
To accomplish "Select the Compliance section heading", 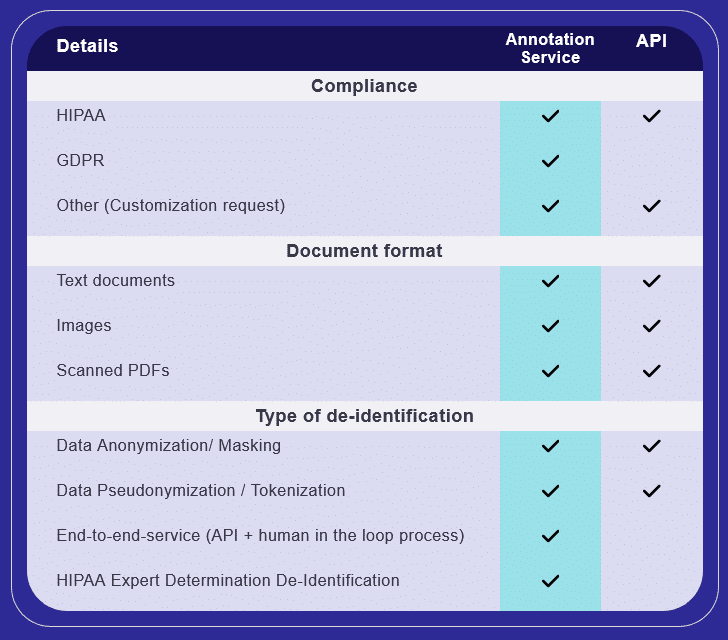I will pos(364,86).
